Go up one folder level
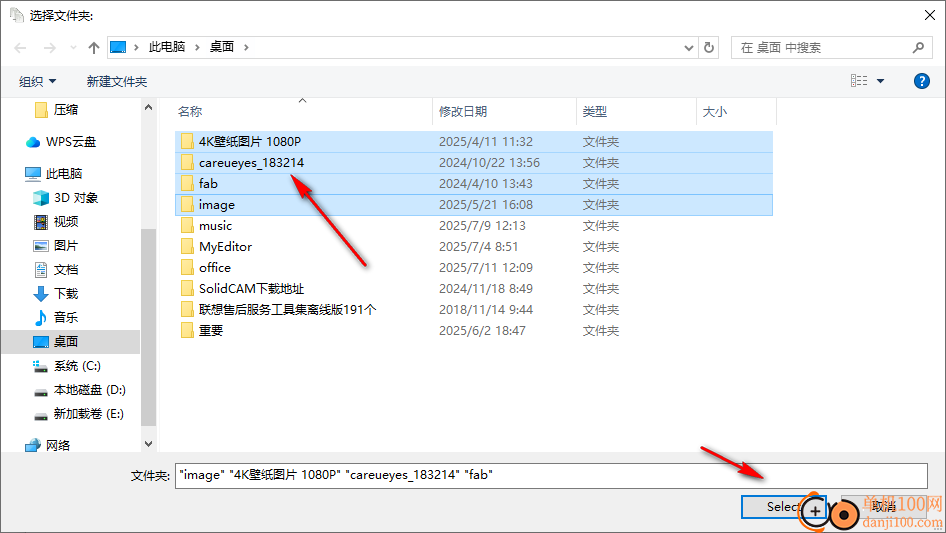 [x=94, y=48]
